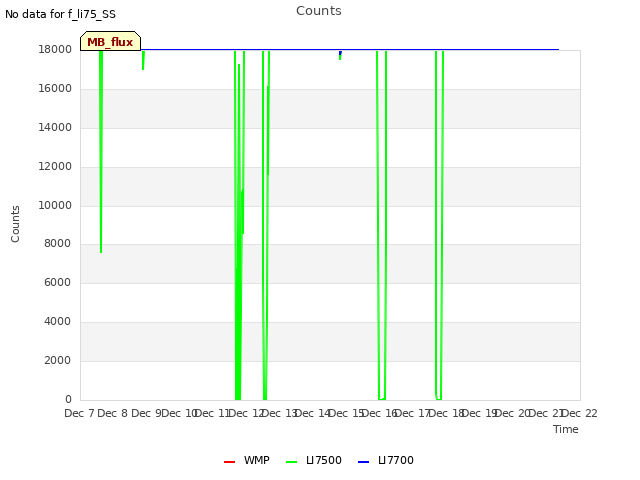Click the 'Dec 13' x-axis tick label
Screen dimensions: 640x480
point(280,413)
